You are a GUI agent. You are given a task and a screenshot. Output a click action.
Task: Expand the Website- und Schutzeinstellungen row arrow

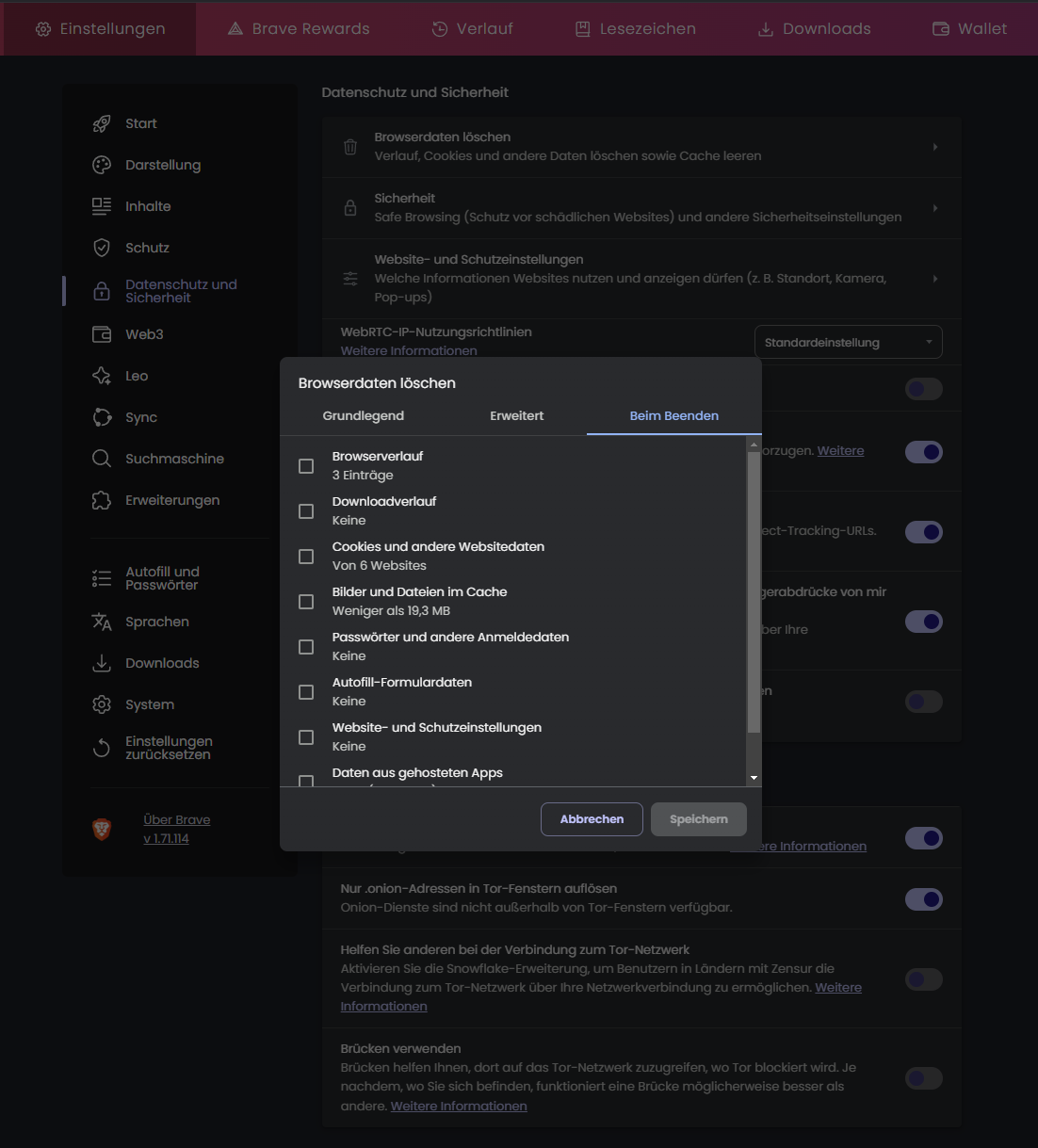coord(934,279)
